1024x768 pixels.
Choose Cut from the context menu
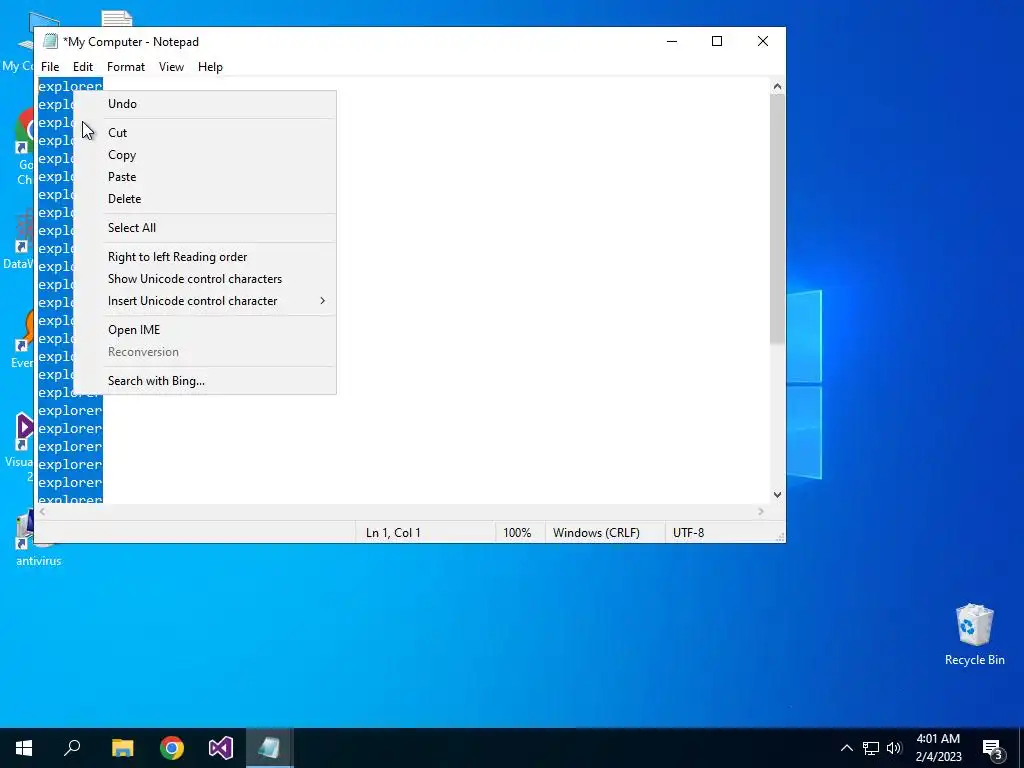204,133
